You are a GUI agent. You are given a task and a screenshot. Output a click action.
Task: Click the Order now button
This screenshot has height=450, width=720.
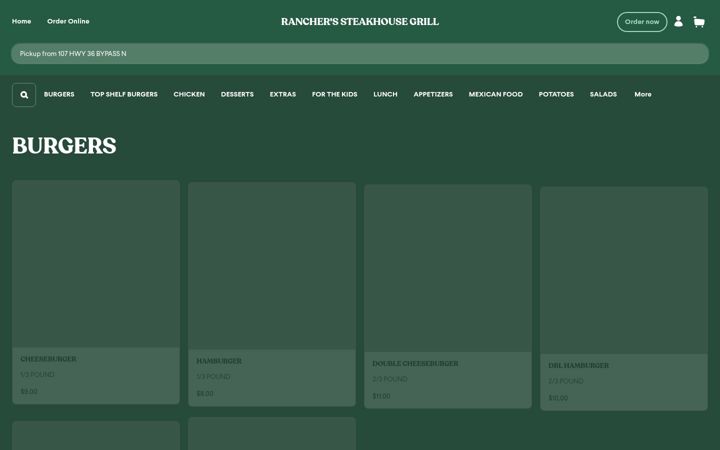(641, 22)
